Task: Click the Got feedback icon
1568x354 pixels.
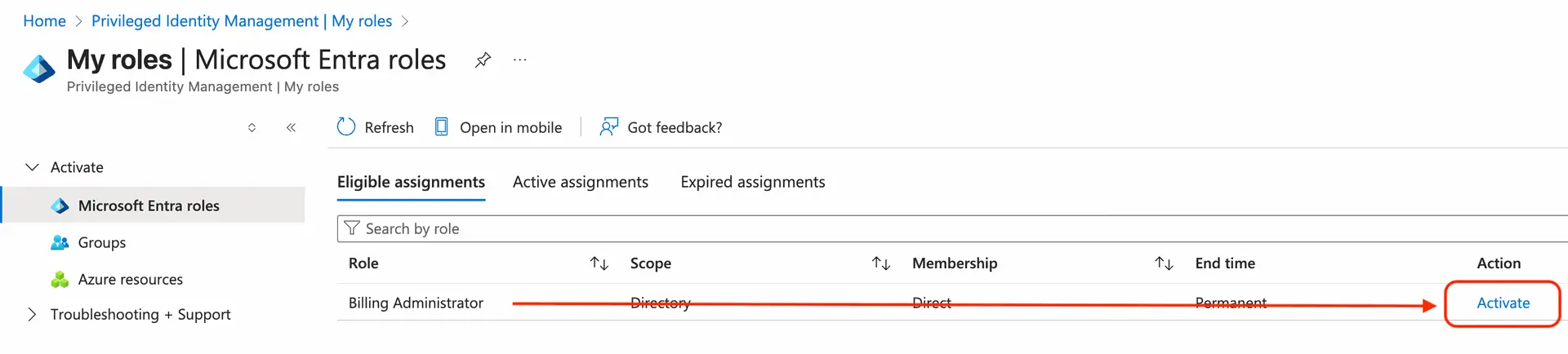Action: 608,126
